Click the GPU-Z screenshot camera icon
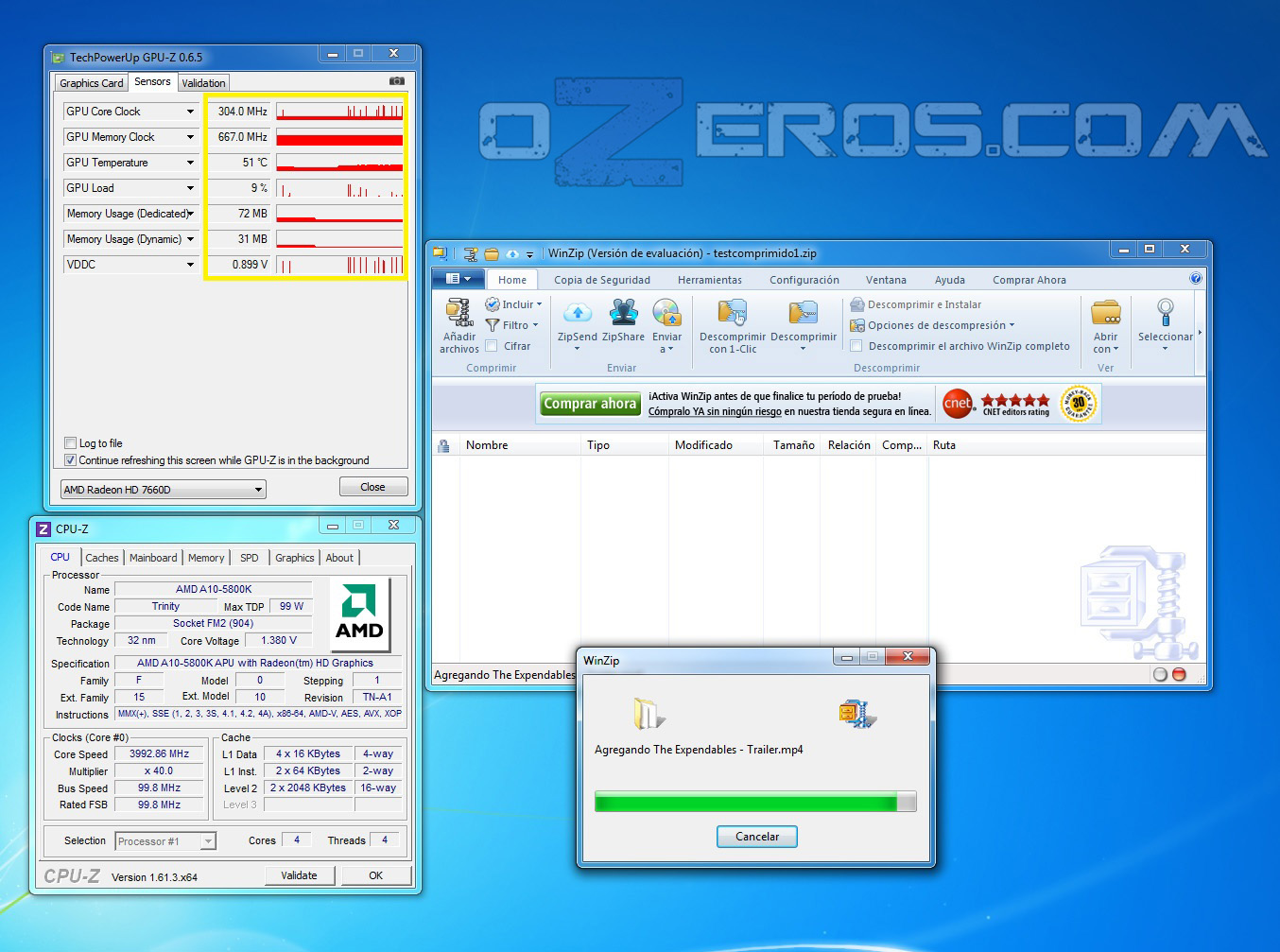 [x=397, y=81]
